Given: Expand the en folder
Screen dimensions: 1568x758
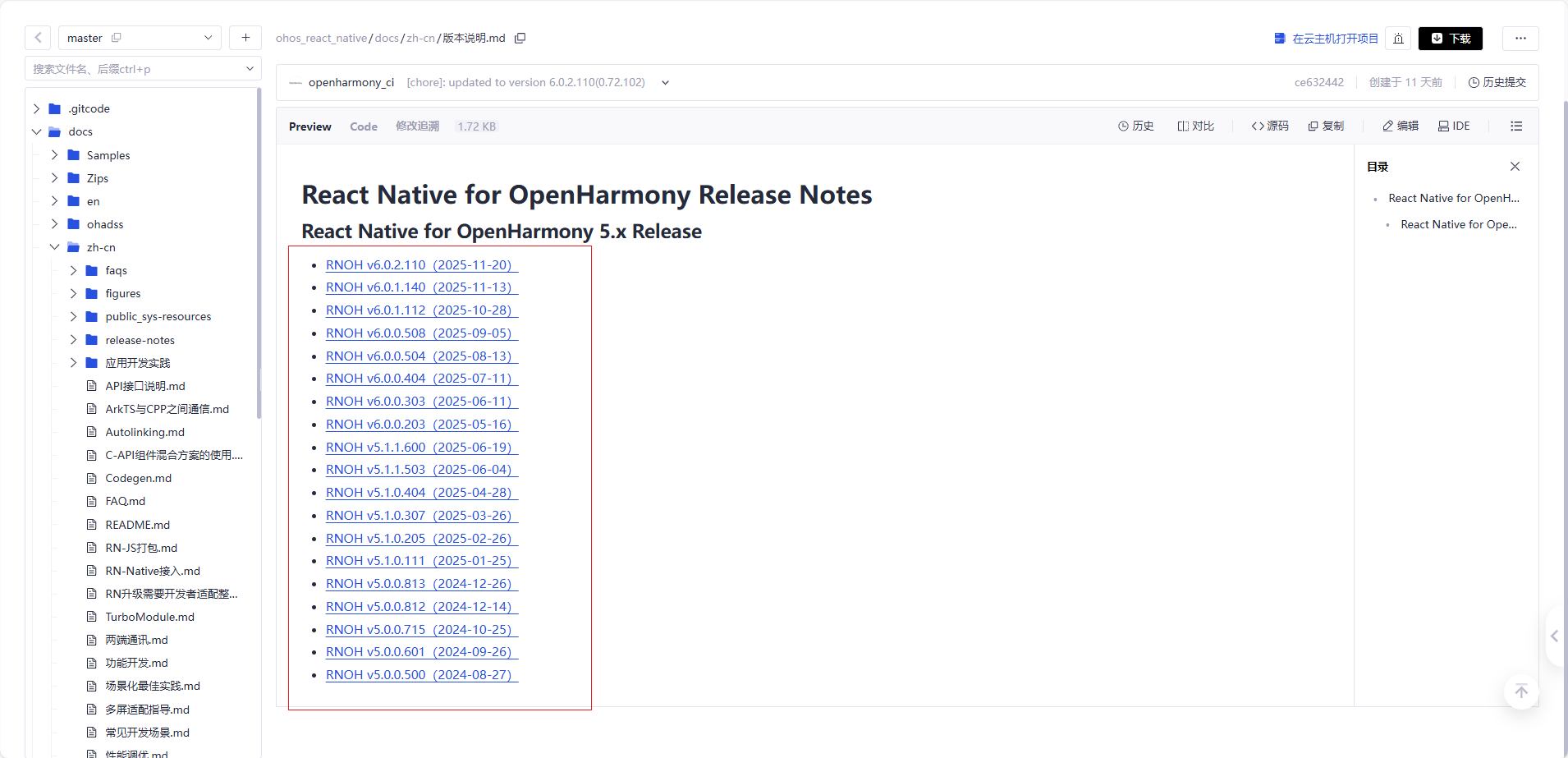Looking at the screenshot, I should (54, 200).
